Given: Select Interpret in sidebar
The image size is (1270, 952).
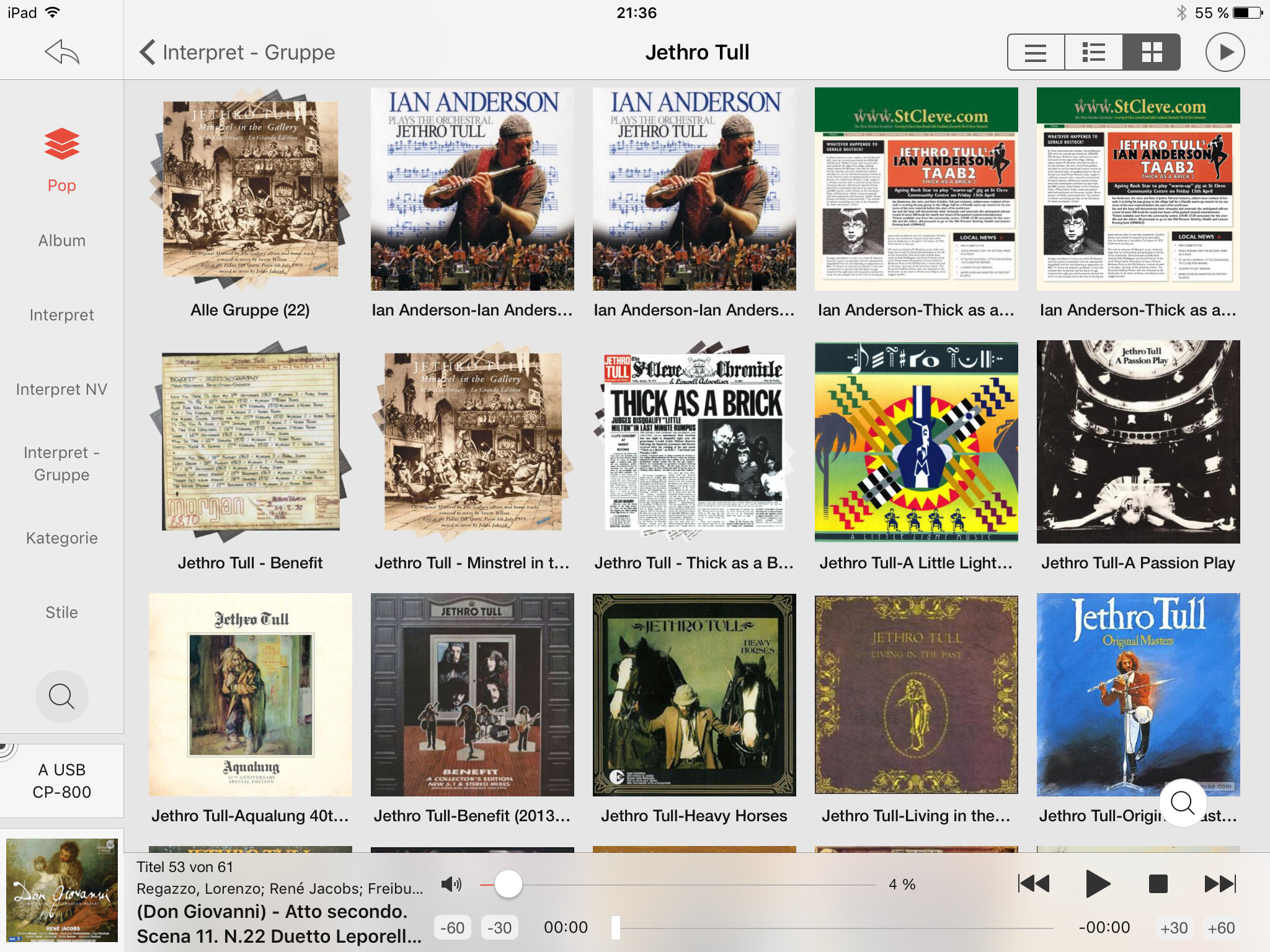Looking at the screenshot, I should 62,315.
